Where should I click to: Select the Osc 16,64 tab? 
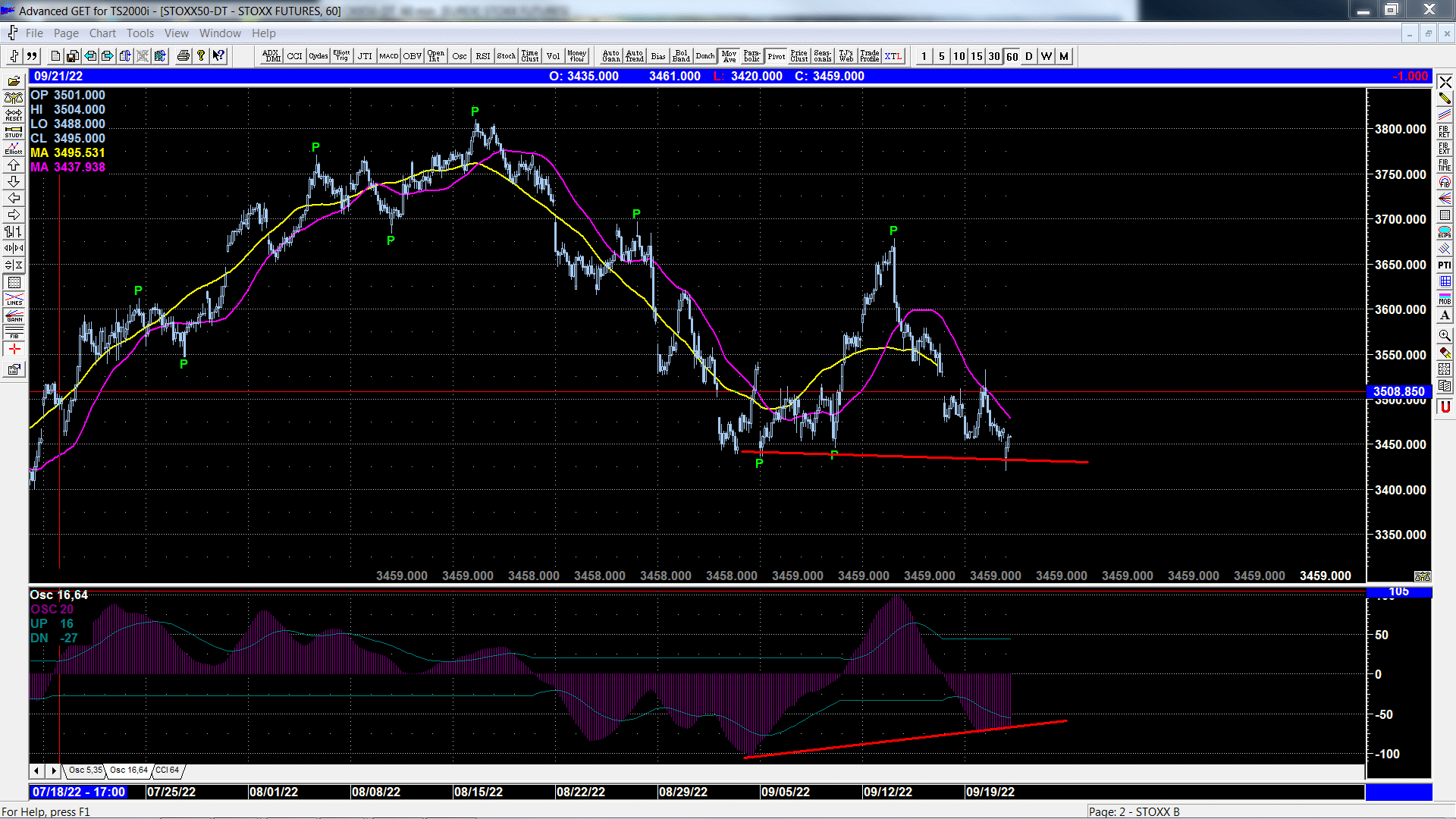pos(128,770)
